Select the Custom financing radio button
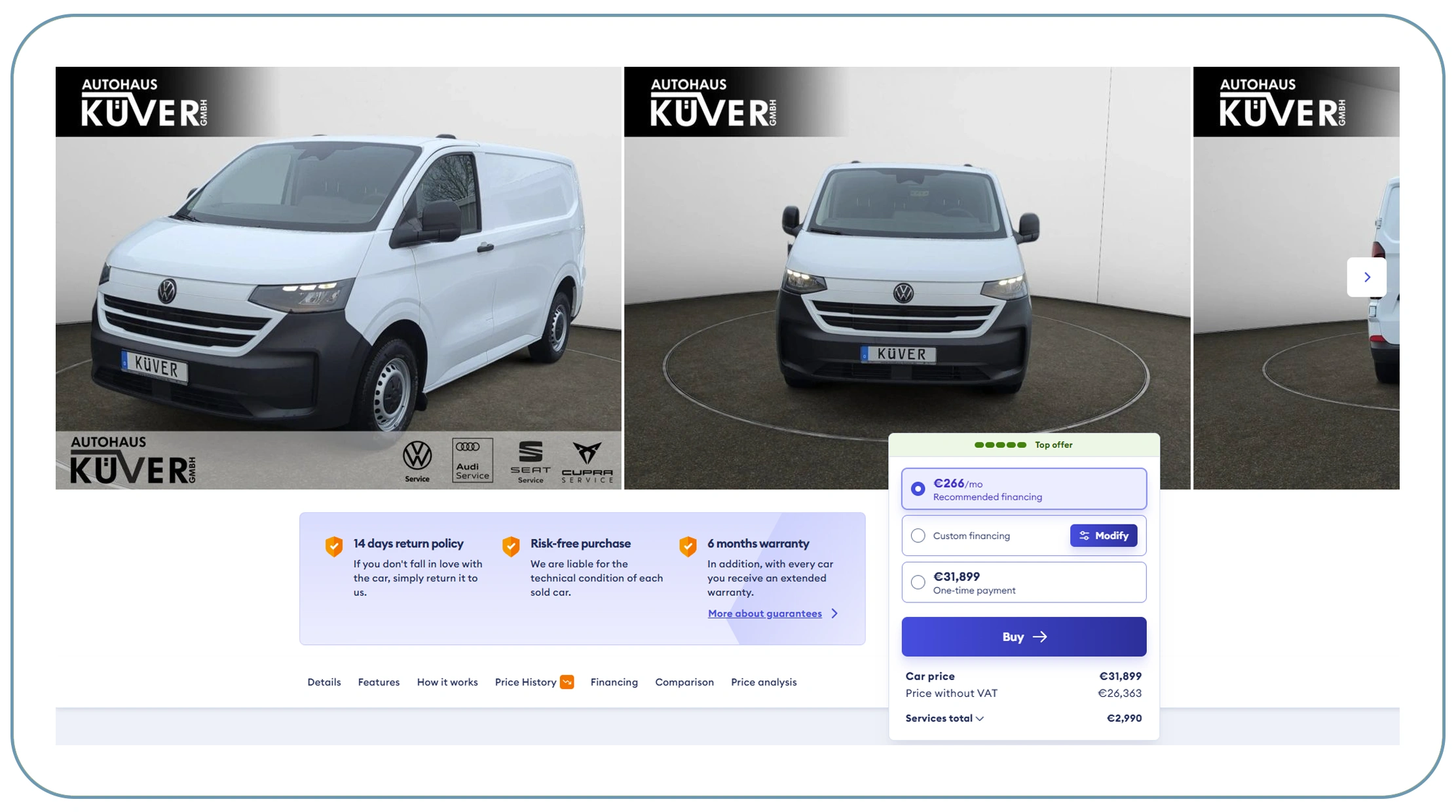Screen dimensions: 1456x812 [918, 535]
